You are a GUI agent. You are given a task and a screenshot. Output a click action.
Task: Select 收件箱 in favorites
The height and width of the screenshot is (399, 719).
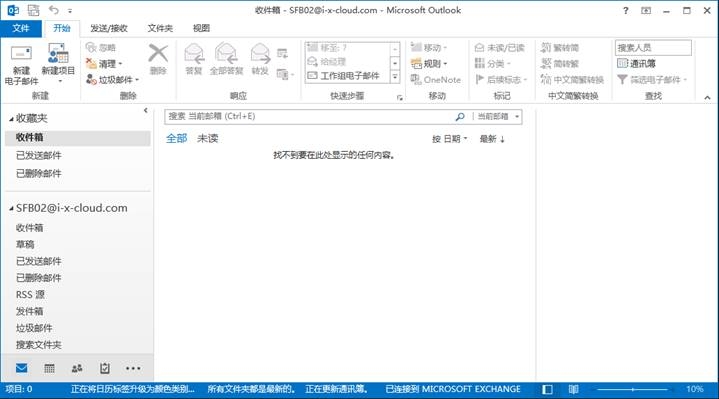(x=77, y=137)
